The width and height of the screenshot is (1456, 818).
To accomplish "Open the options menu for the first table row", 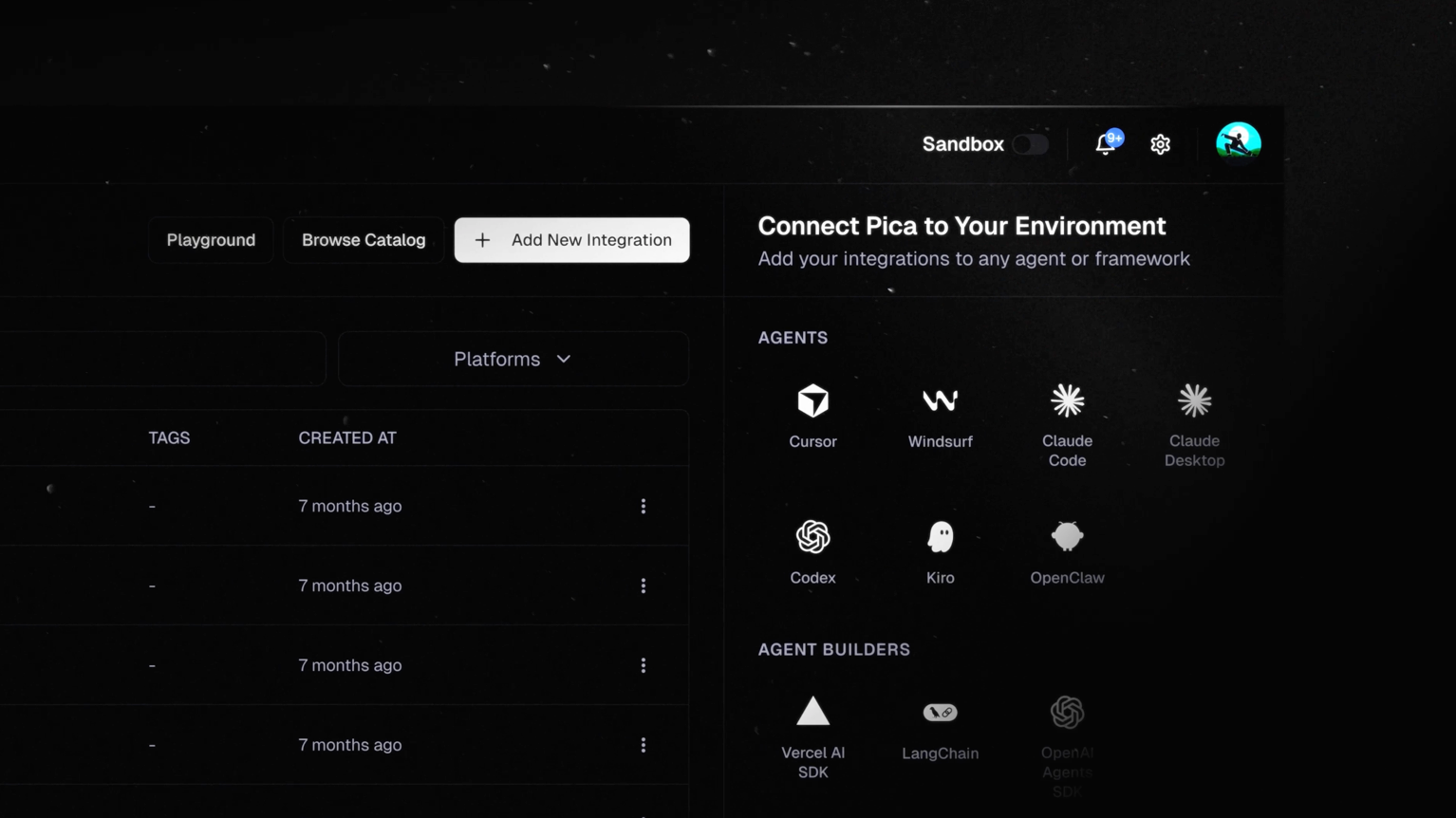I will (x=644, y=506).
